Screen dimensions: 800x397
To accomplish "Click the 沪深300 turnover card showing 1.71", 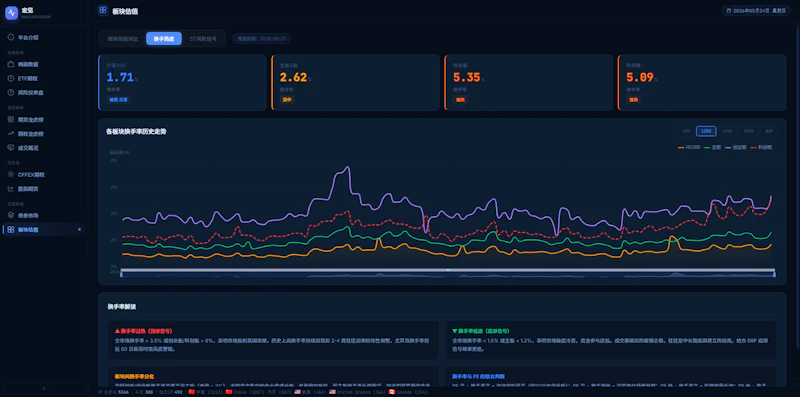I will point(182,83).
